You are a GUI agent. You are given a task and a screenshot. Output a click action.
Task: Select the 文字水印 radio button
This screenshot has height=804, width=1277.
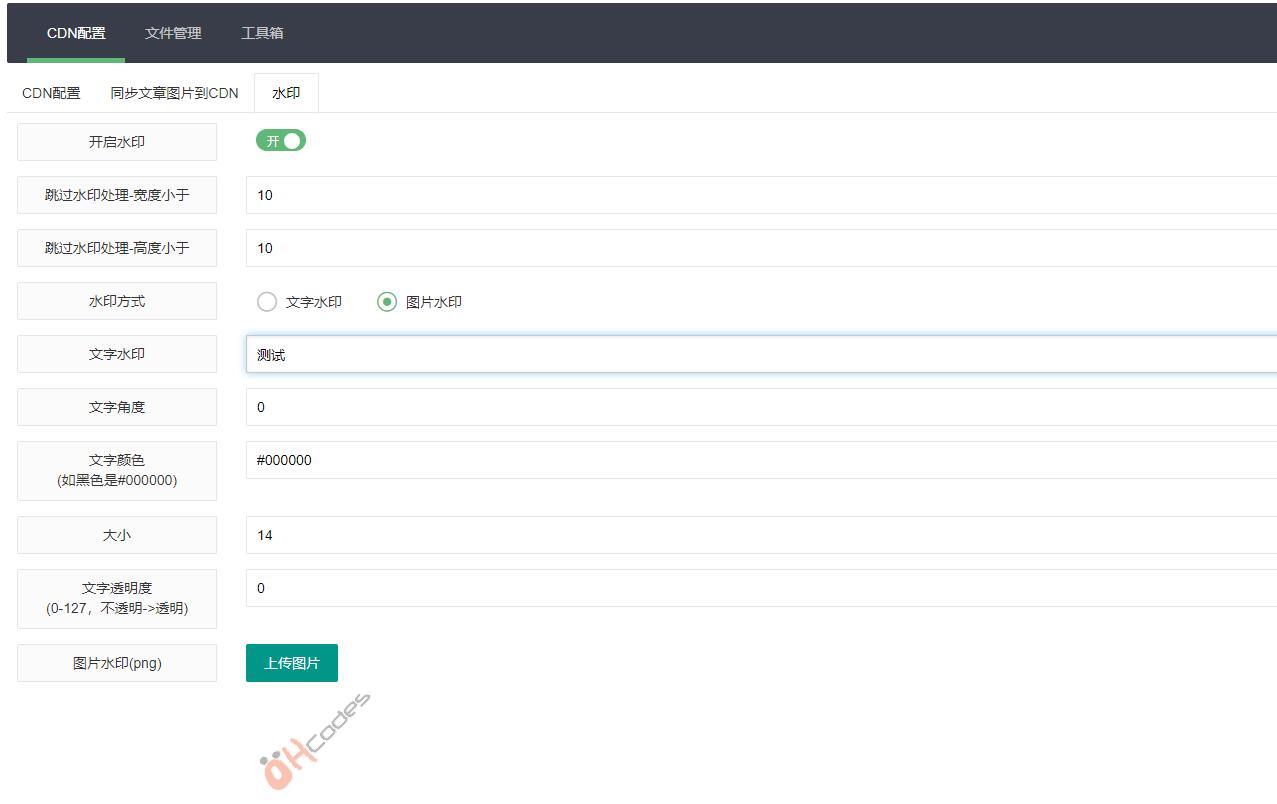(x=267, y=302)
